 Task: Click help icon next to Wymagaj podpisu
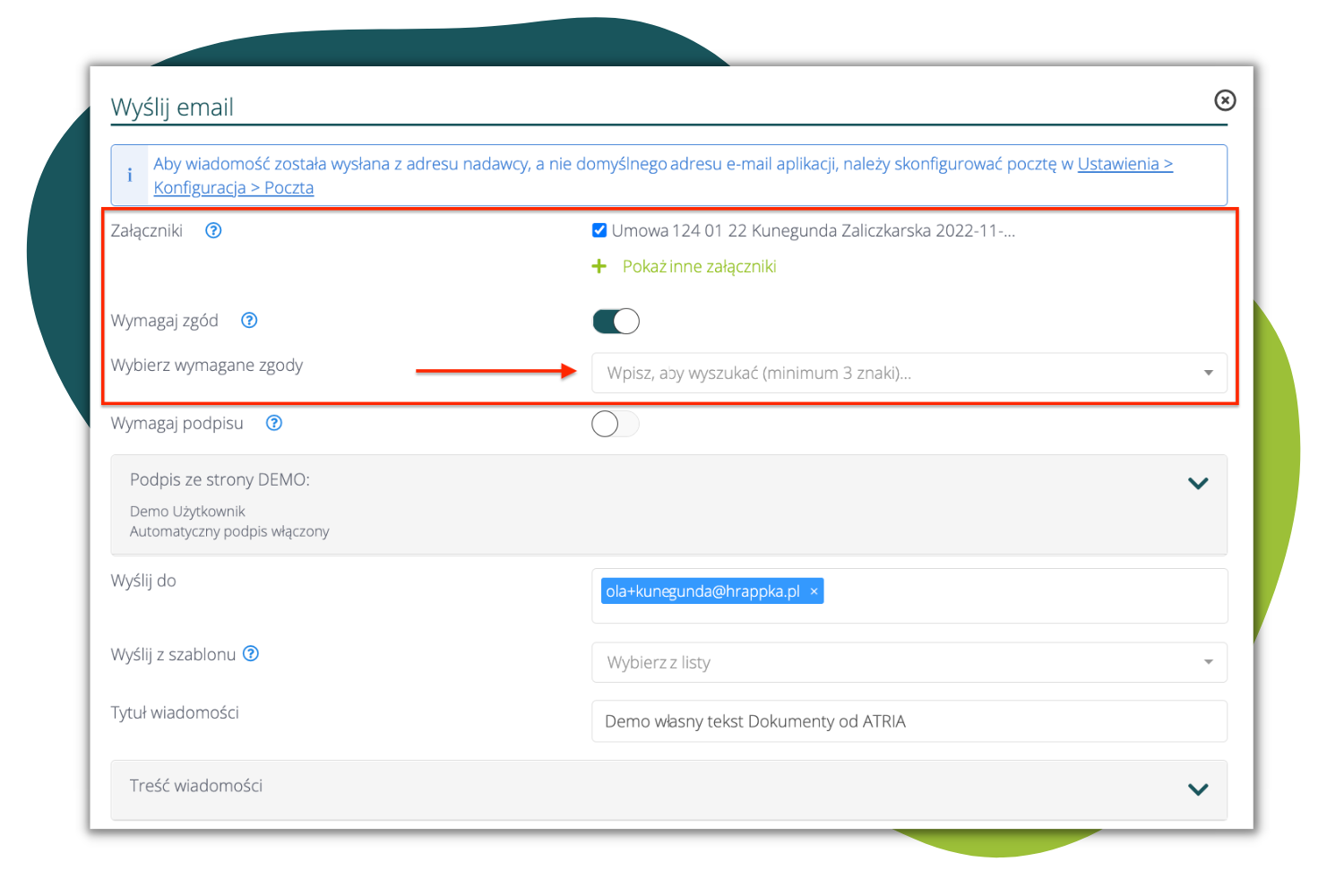[x=274, y=424]
